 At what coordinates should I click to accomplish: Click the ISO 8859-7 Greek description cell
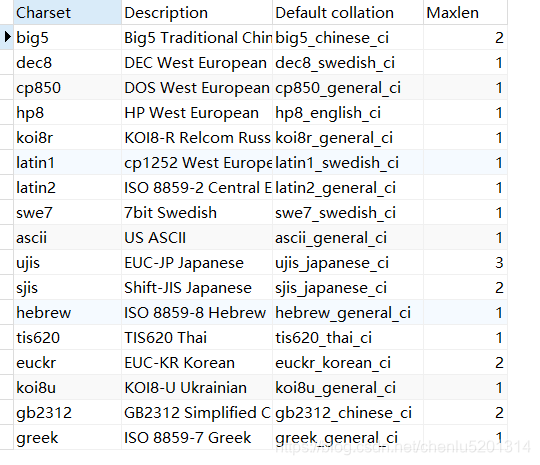pyautogui.click(x=197, y=437)
